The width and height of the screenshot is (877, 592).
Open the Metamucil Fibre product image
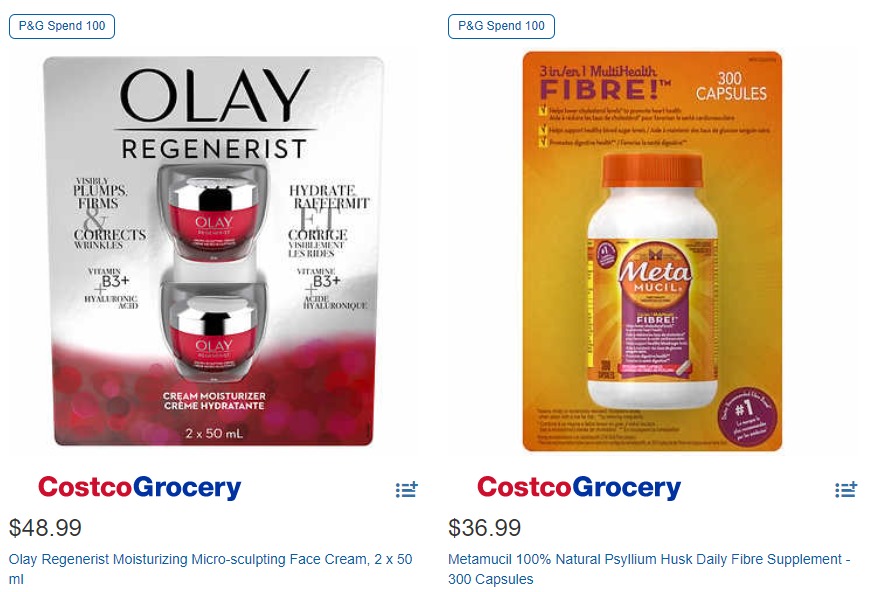pyautogui.click(x=652, y=251)
